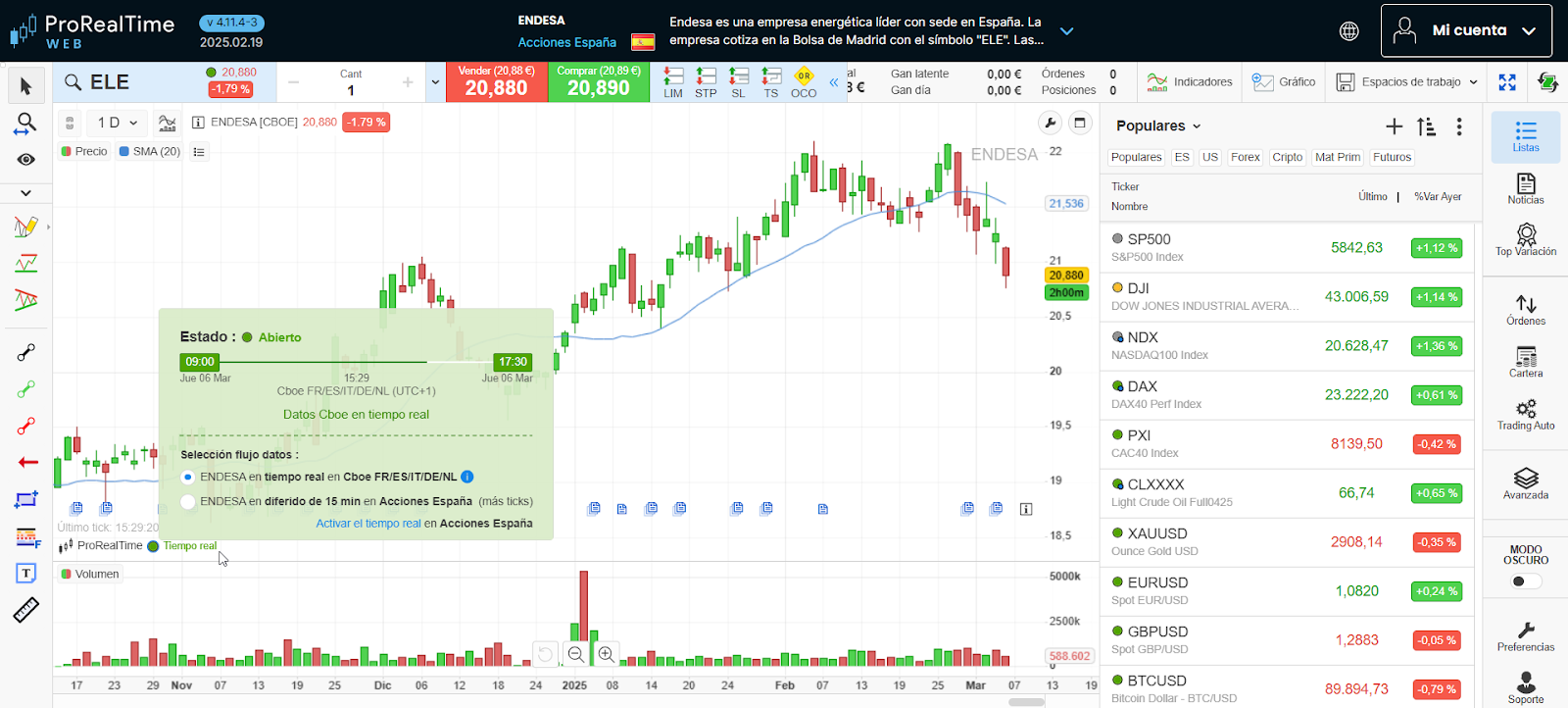Open the Cartera portfolio panel
Image resolution: width=1568 pixels, height=708 pixels.
click(x=1526, y=362)
